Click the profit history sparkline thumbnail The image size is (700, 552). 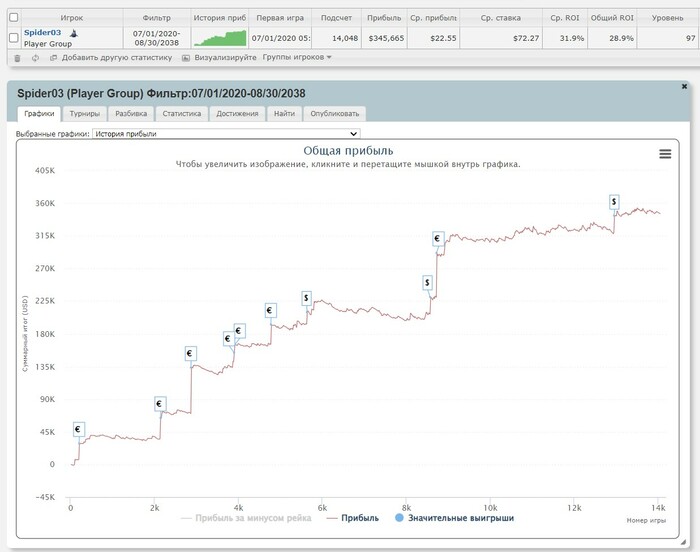click(220, 38)
